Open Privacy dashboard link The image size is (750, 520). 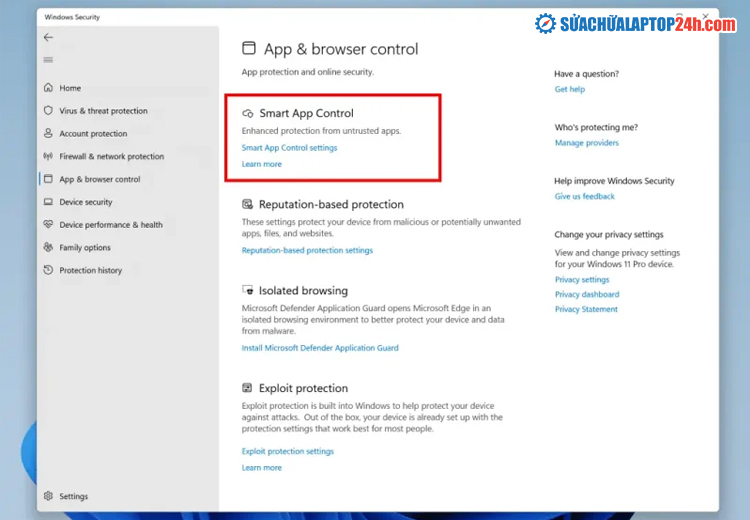[x=587, y=295]
